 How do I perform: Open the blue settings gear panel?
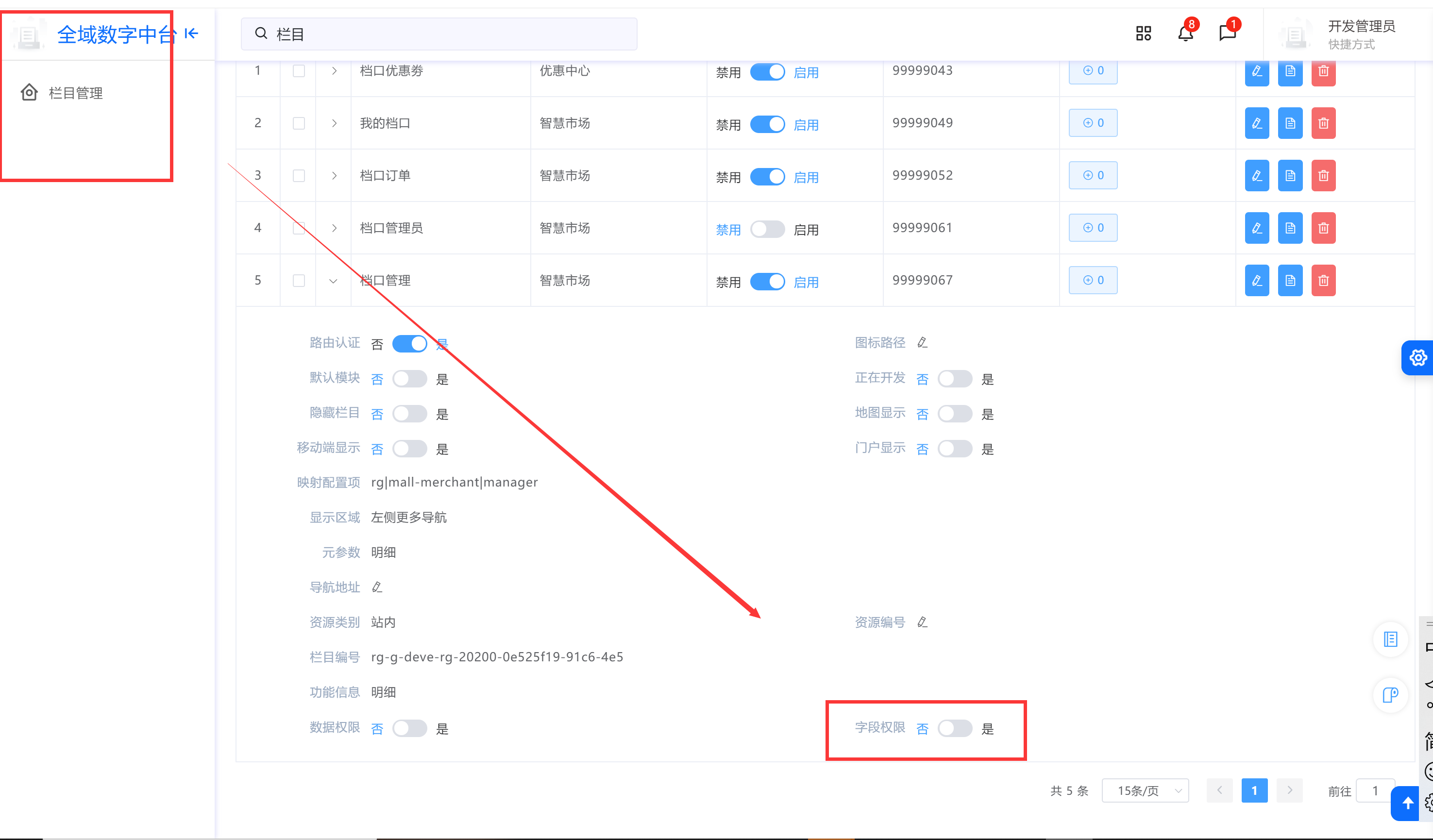1417,358
